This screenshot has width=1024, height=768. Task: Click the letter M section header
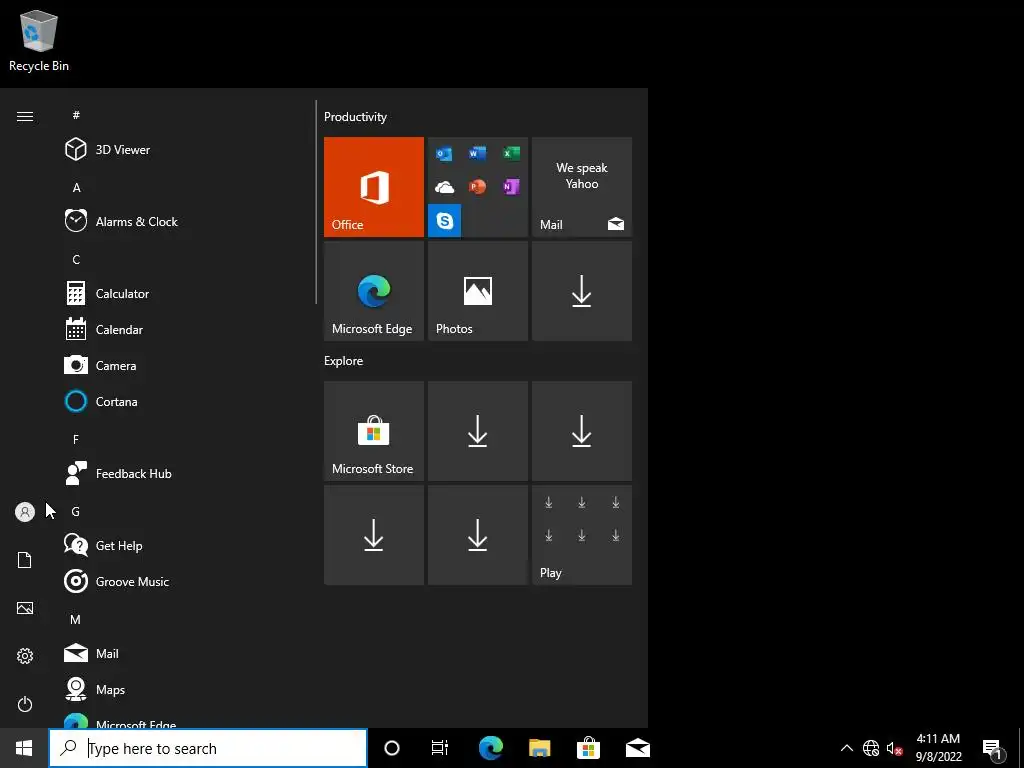[x=76, y=619]
